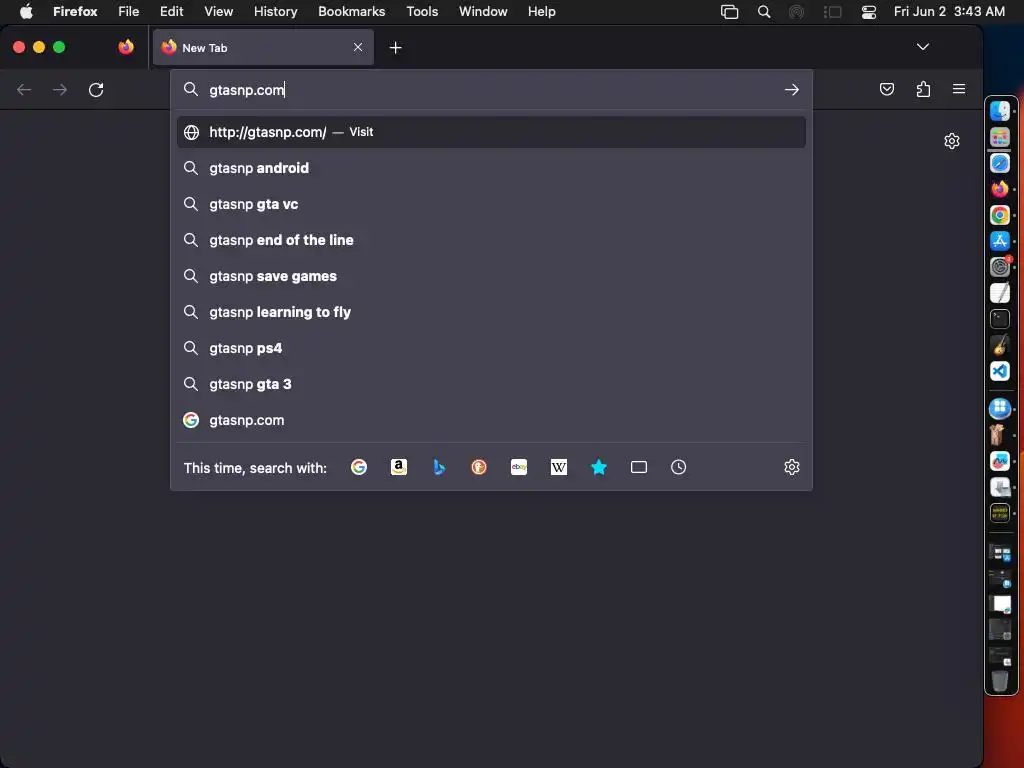Open the Window menu
This screenshot has height=768, width=1024.
pyautogui.click(x=483, y=11)
